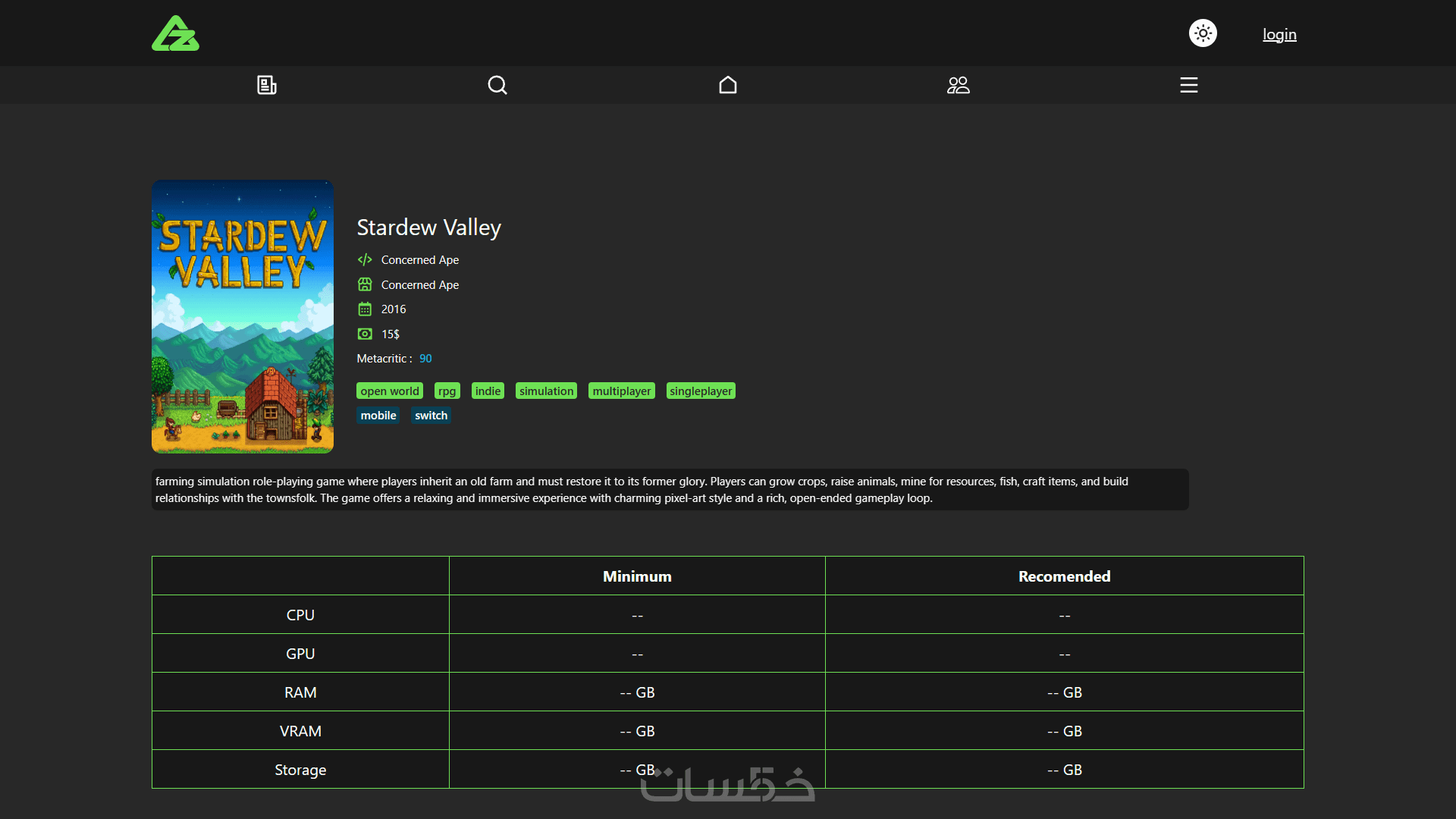
Task: Click the Metacritic score 90
Action: click(425, 359)
